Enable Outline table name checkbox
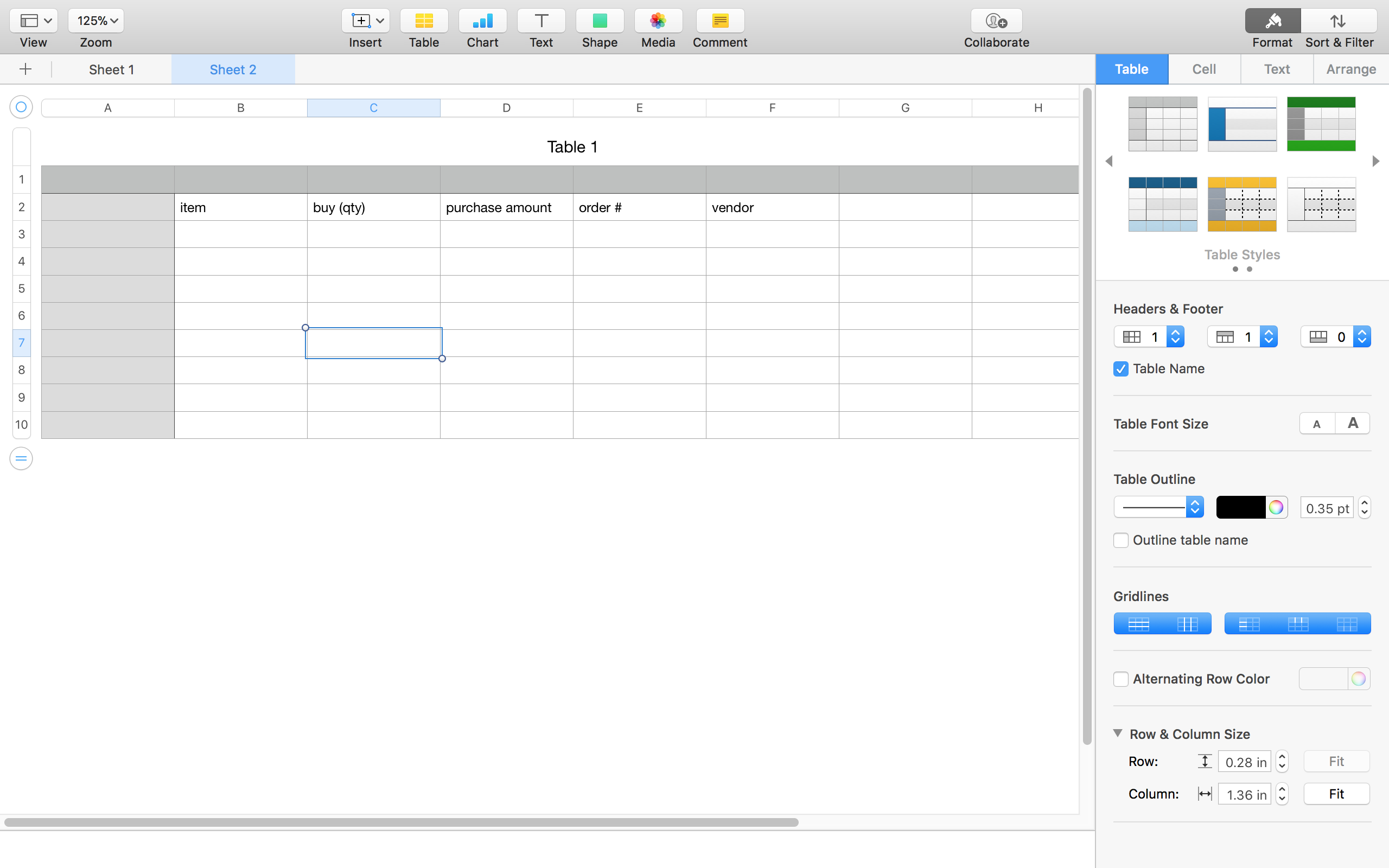 pyautogui.click(x=1120, y=540)
